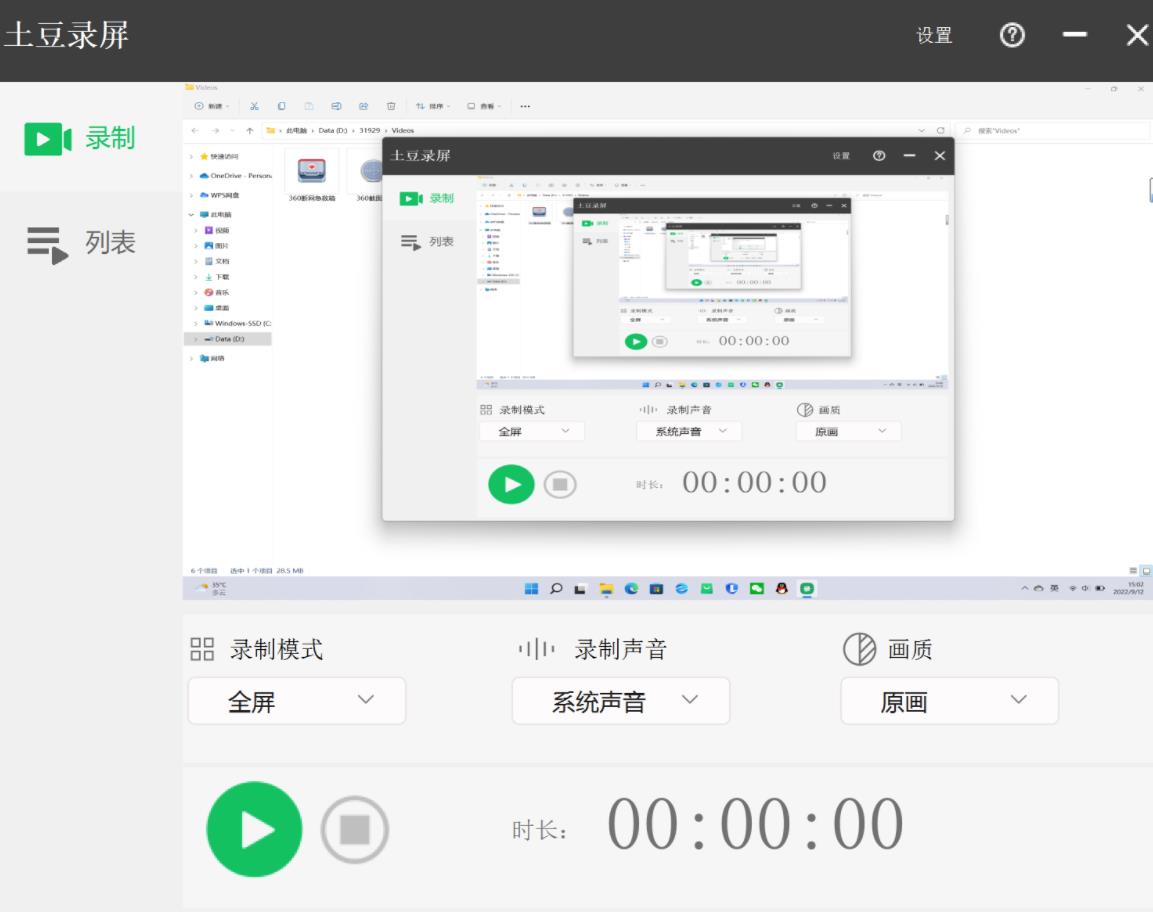The image size is (1153, 917).
Task: Click the Delete trash icon in previewed Explorer
Action: click(391, 106)
